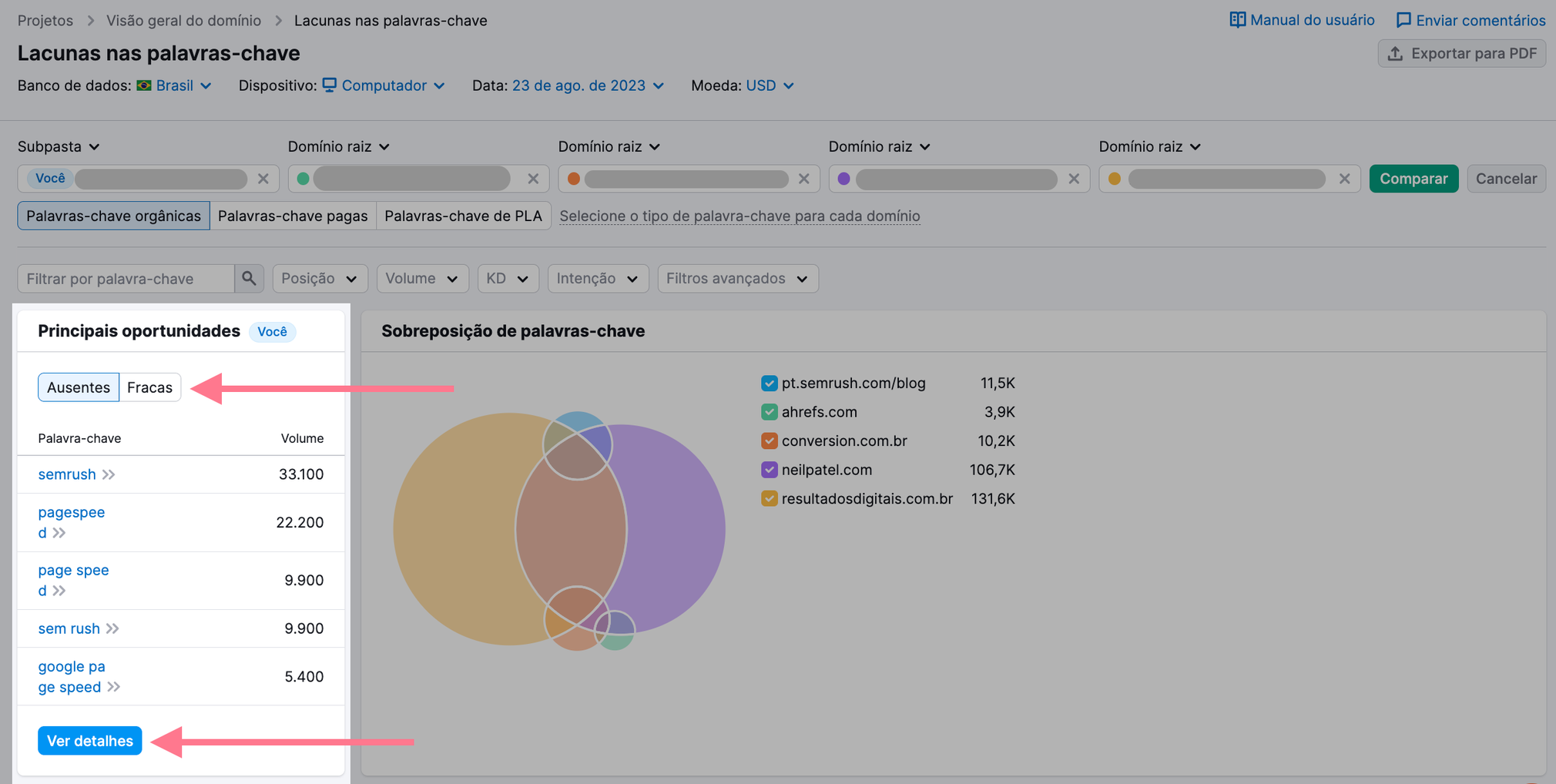Click the yellow color dot in fifth domain field
The height and width of the screenshot is (784, 1556).
coord(1115,179)
